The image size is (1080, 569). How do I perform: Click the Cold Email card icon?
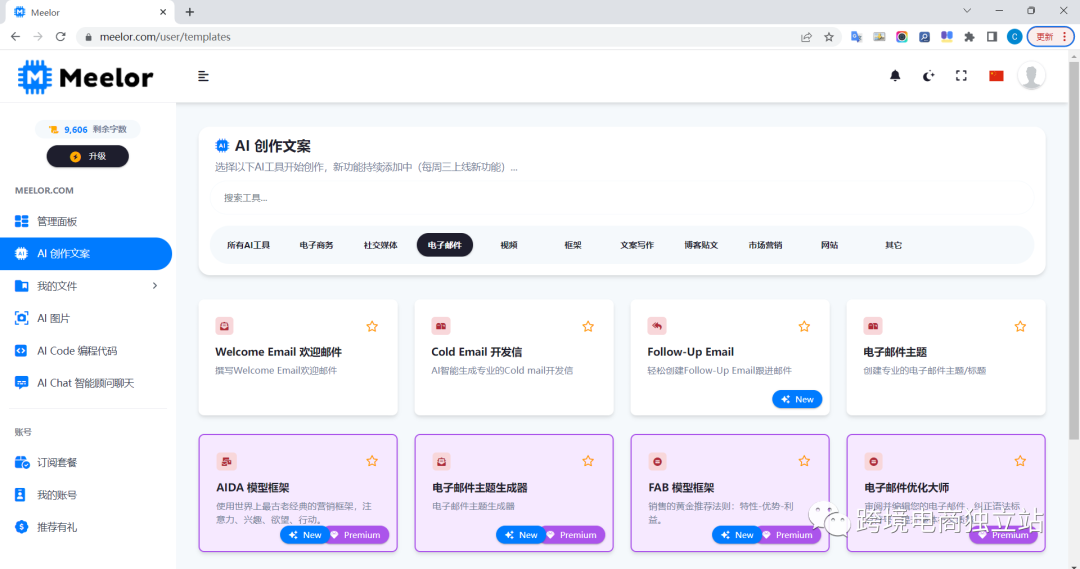click(441, 326)
